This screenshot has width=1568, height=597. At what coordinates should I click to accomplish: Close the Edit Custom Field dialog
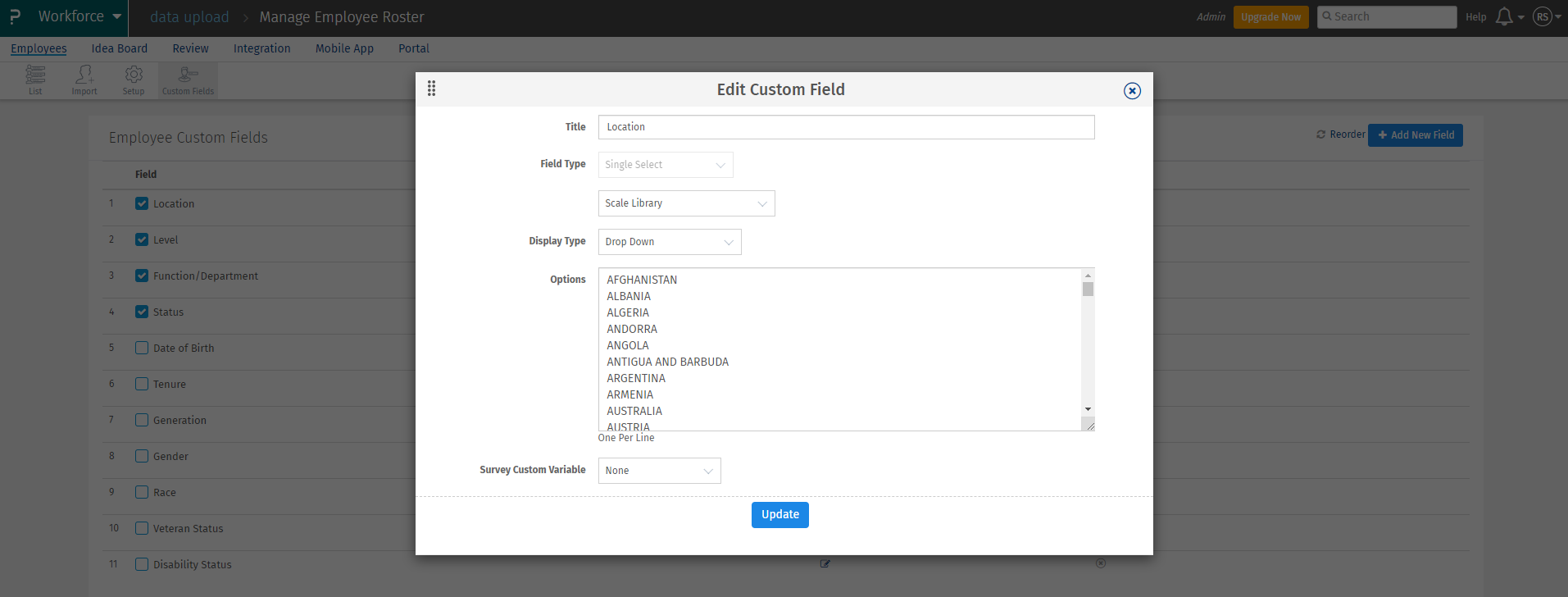[1132, 91]
